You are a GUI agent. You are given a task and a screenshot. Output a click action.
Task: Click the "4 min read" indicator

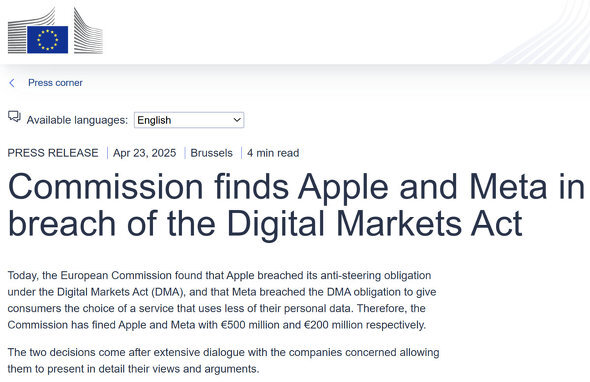[x=273, y=153]
